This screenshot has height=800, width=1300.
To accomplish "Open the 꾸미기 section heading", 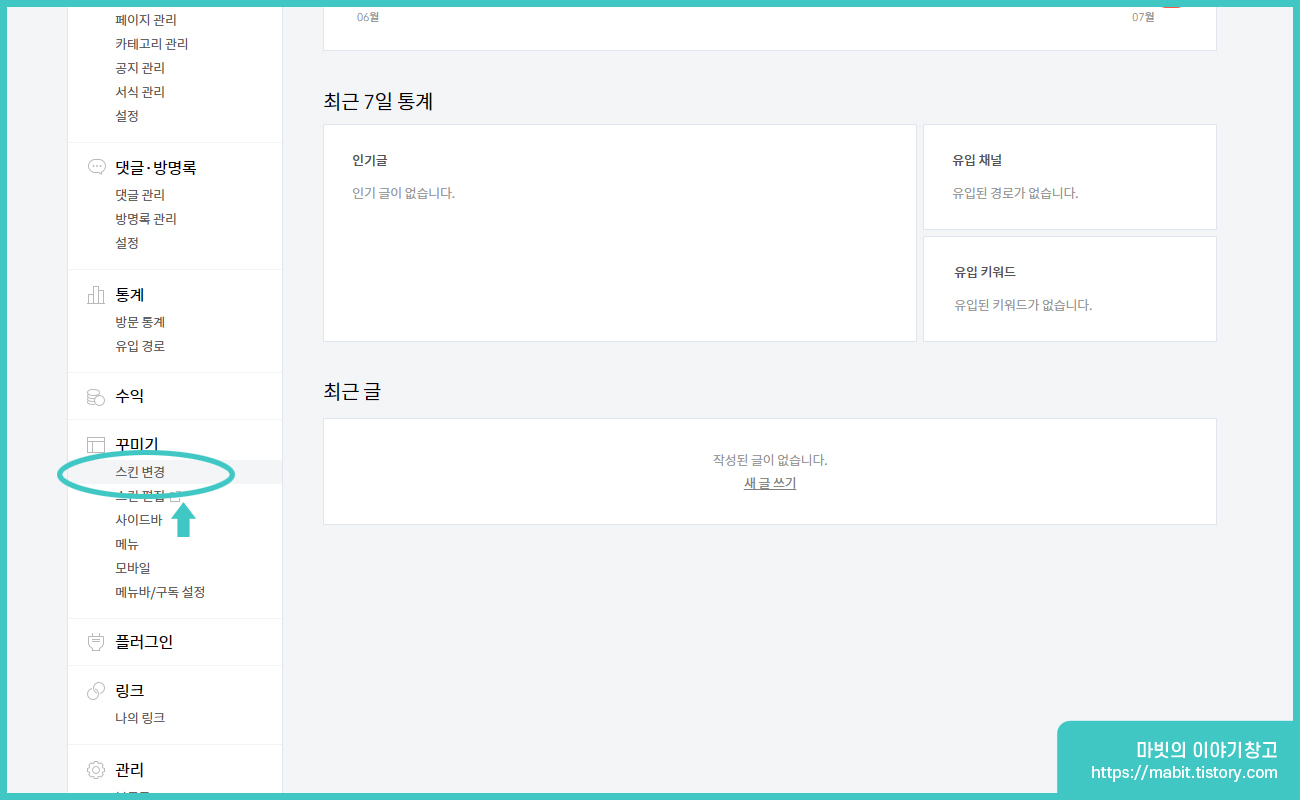I will coord(137,444).
